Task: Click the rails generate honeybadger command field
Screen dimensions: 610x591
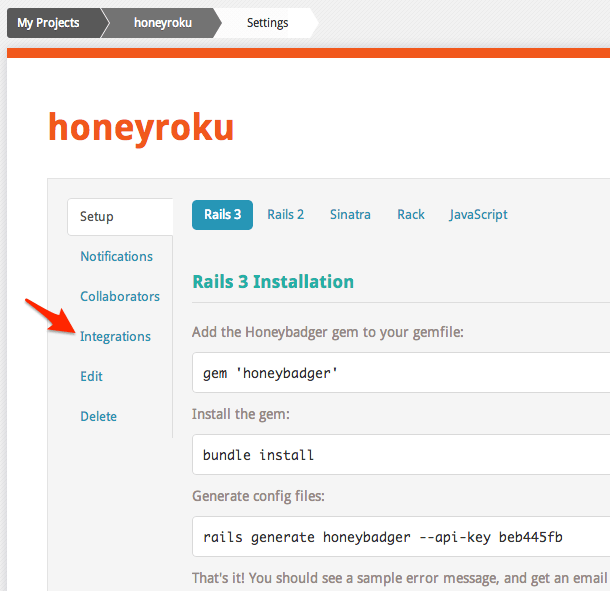Action: click(400, 537)
